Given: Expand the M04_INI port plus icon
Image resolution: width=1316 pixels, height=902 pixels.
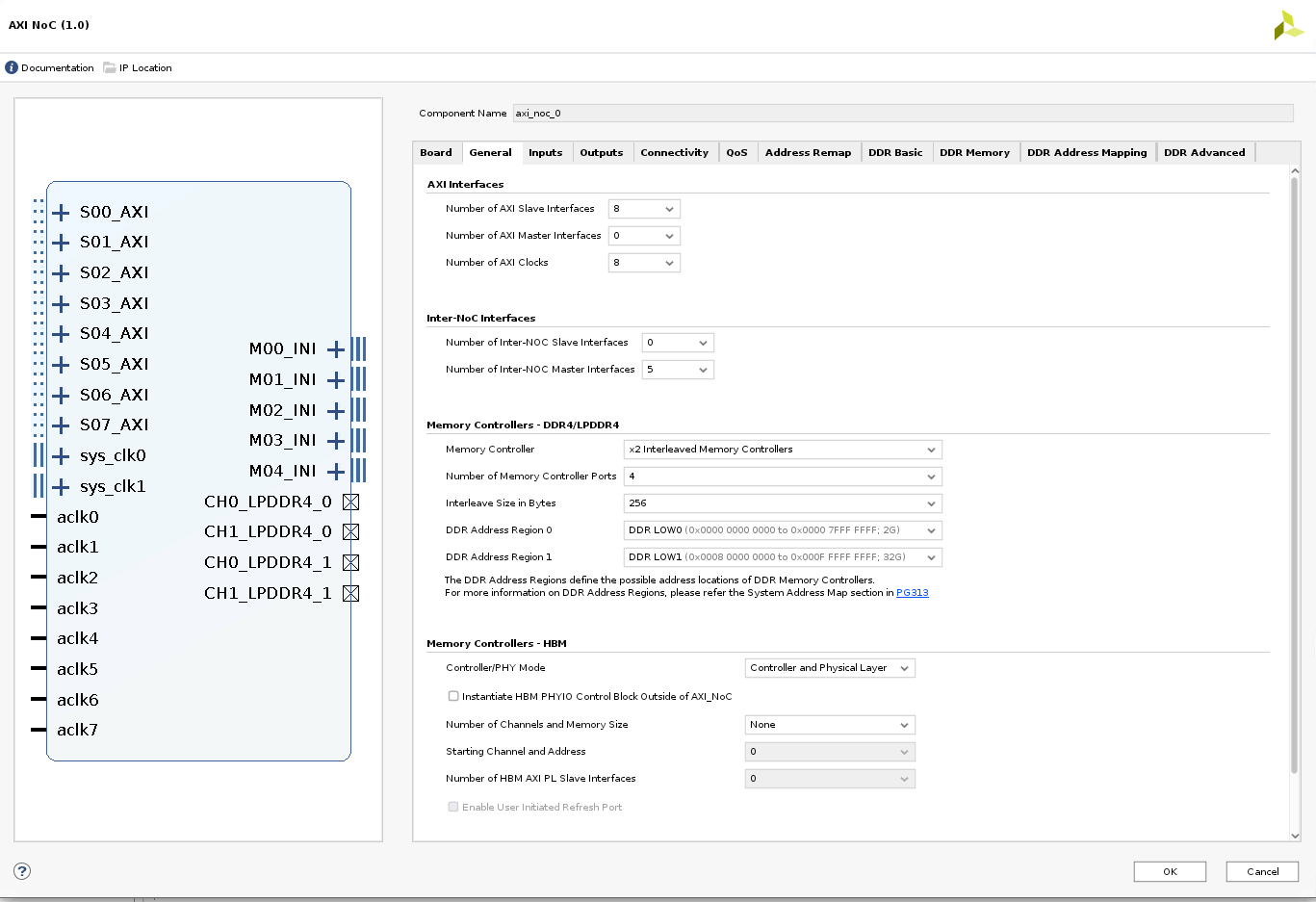Looking at the screenshot, I should point(335,472).
